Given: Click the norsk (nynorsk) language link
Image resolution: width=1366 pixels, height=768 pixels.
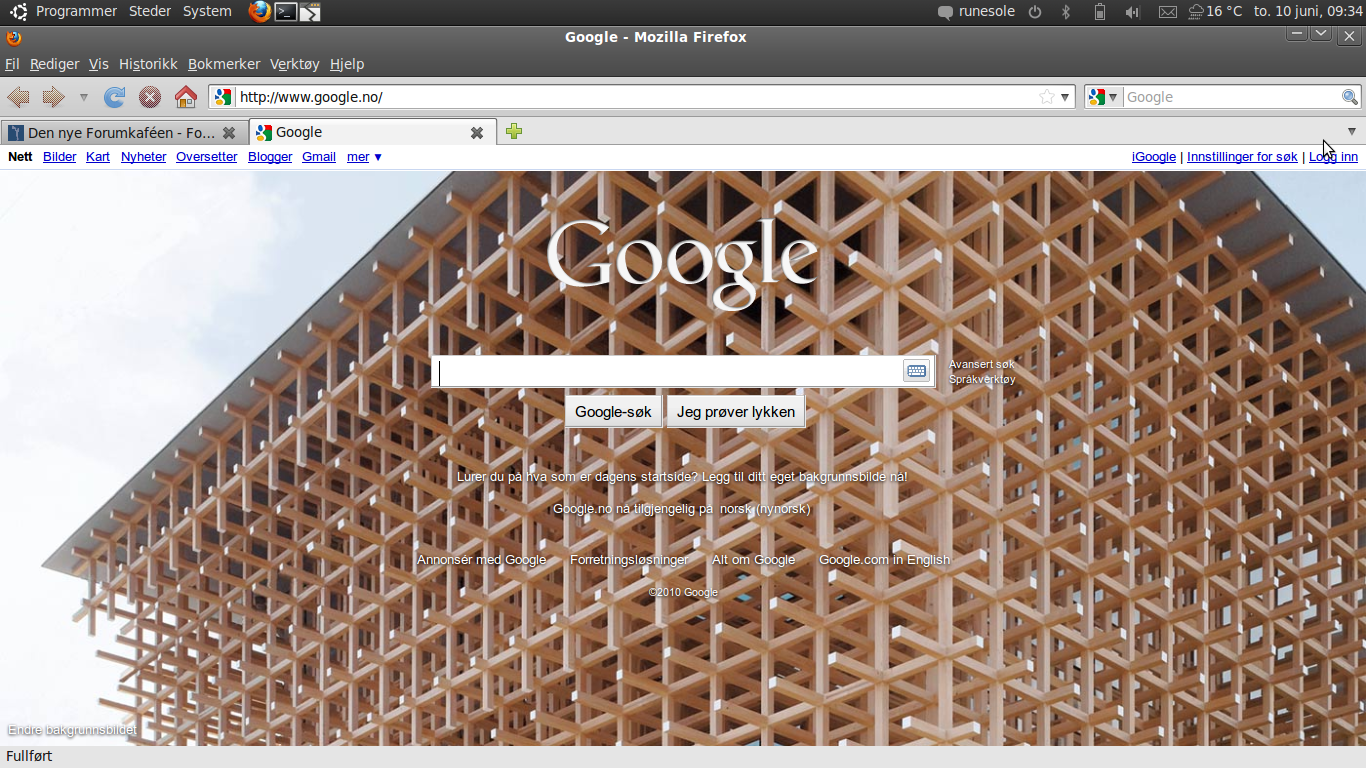Looking at the screenshot, I should [765, 509].
